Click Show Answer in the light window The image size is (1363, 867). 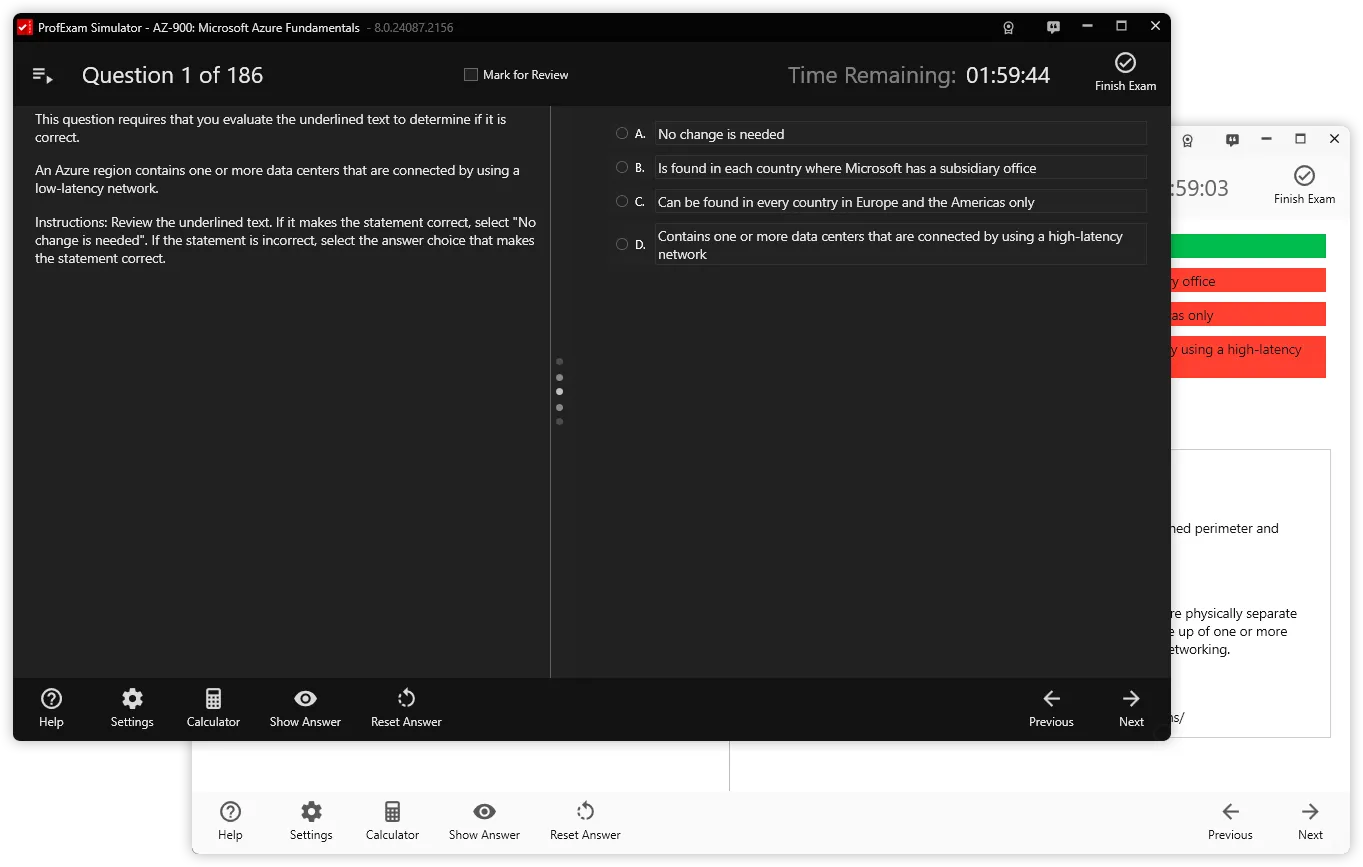coord(484,821)
